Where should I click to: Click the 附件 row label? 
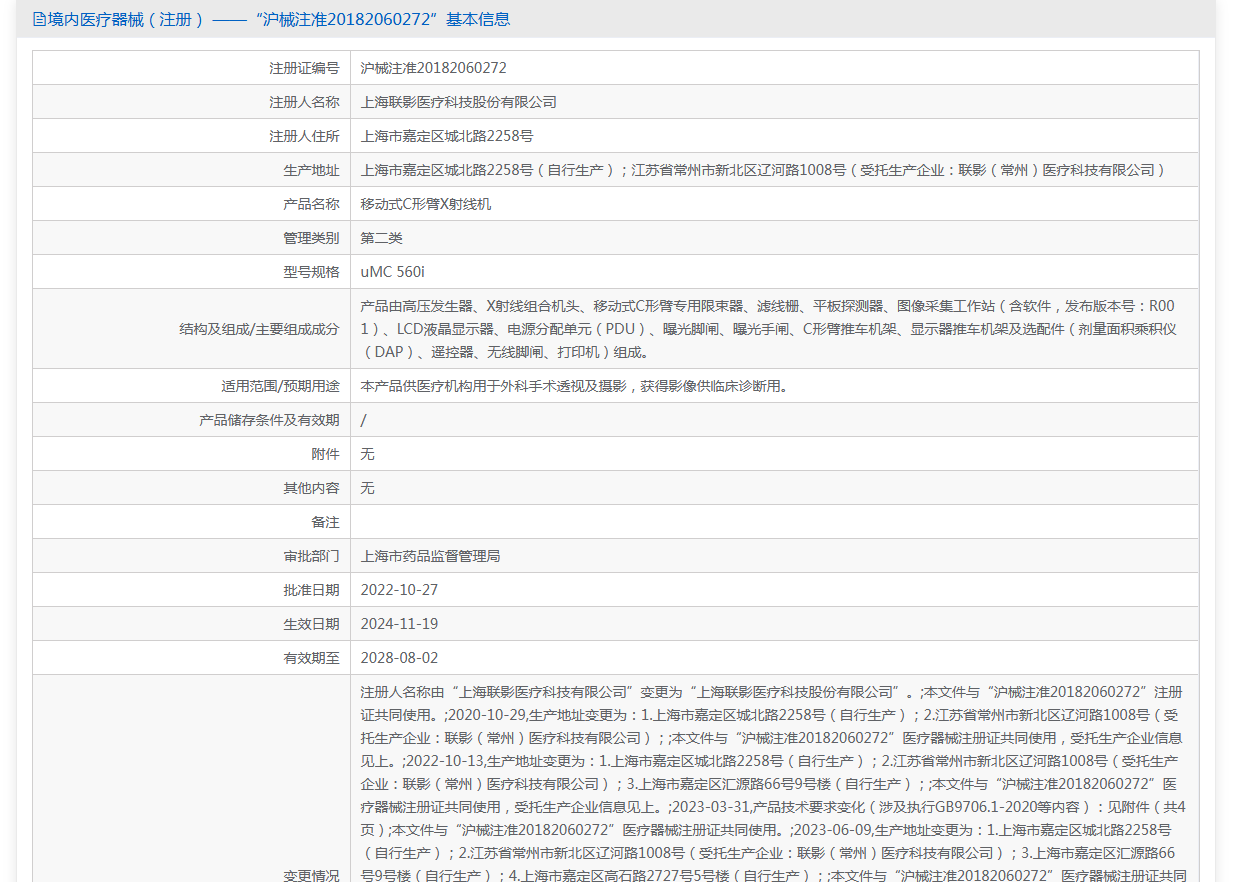click(325, 454)
